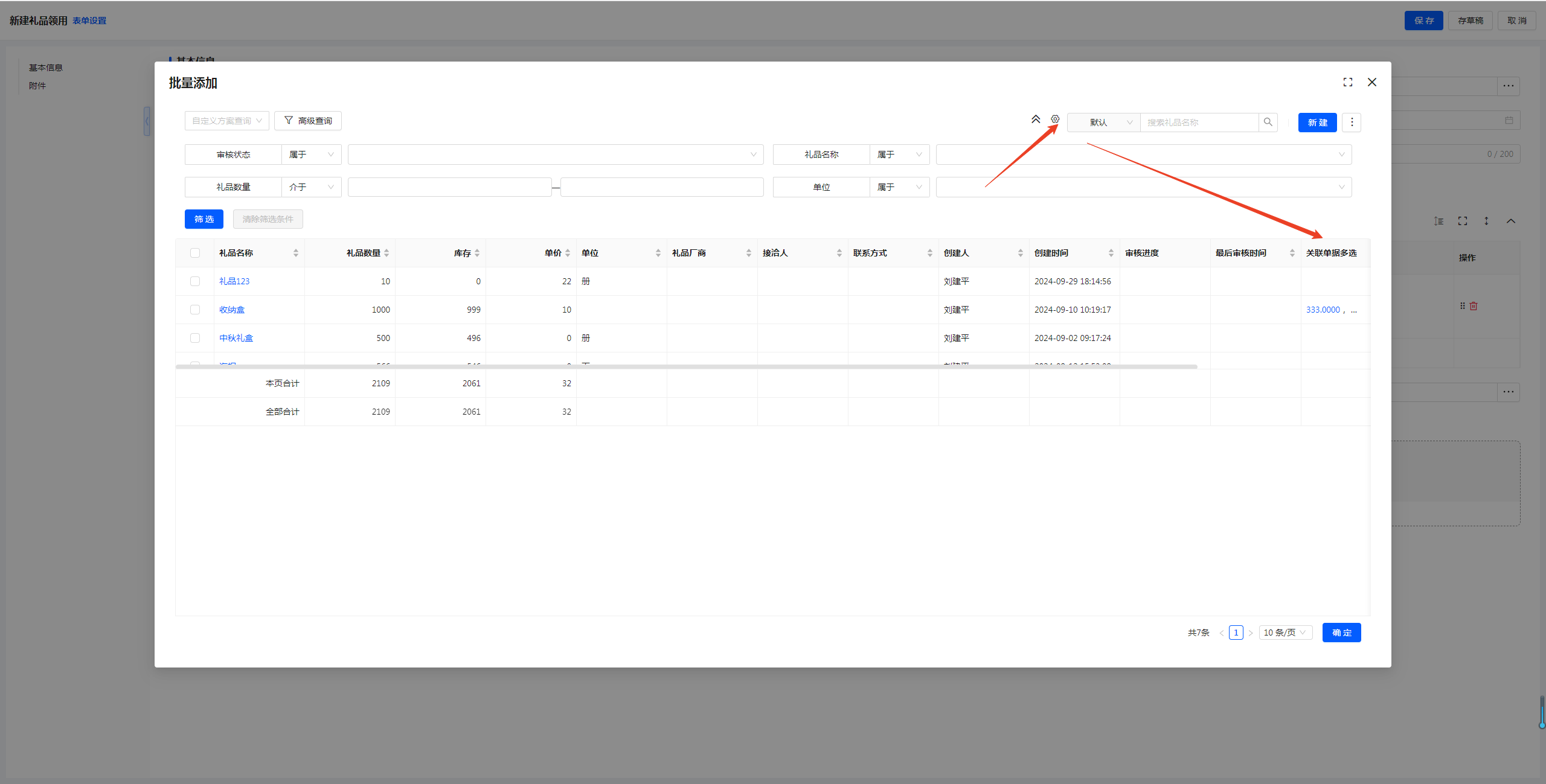The width and height of the screenshot is (1546, 784).
Task: Click the next page arrow
Action: pyautogui.click(x=1251, y=633)
